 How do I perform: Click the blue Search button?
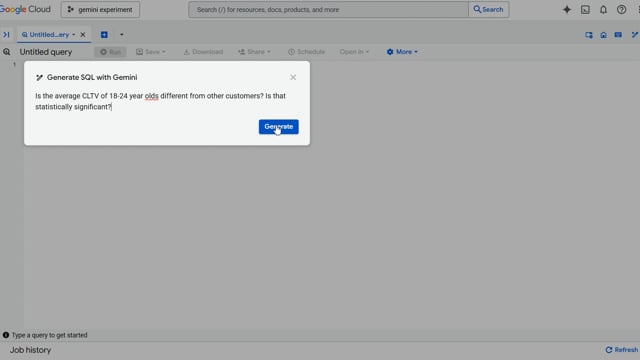(489, 9)
